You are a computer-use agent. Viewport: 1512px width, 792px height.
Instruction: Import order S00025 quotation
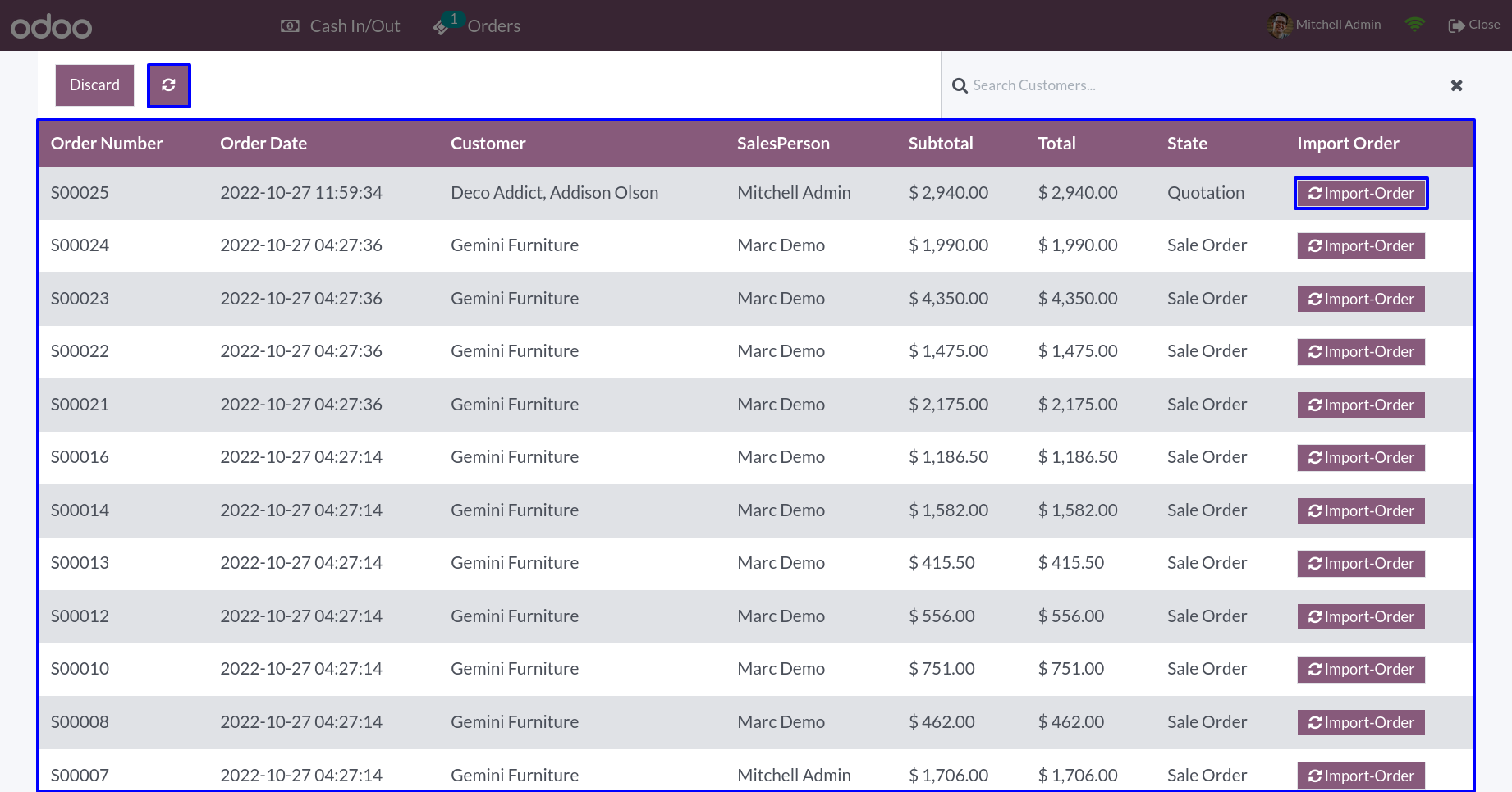pyautogui.click(x=1361, y=193)
